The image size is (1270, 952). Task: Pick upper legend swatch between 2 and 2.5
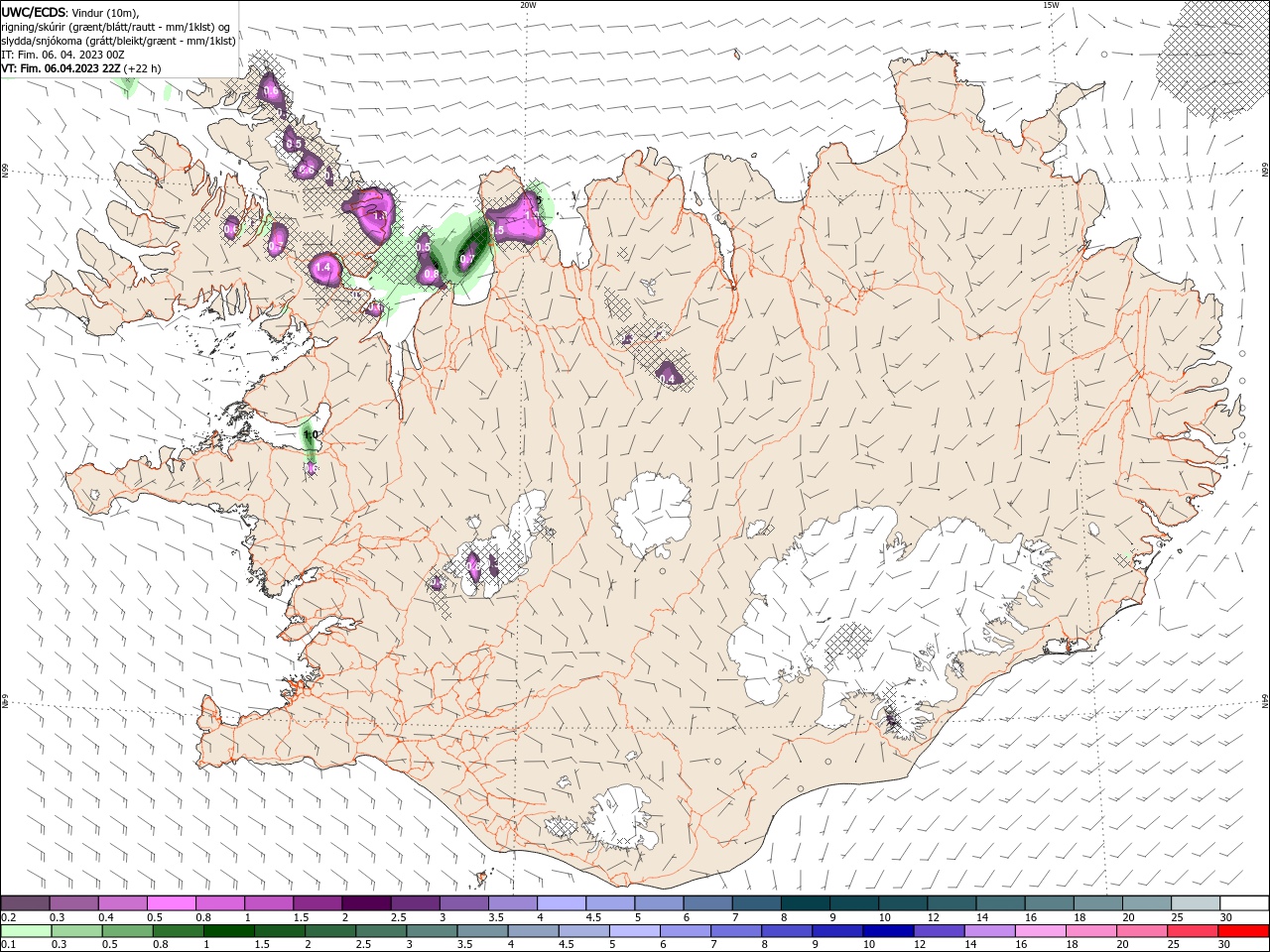[366, 903]
